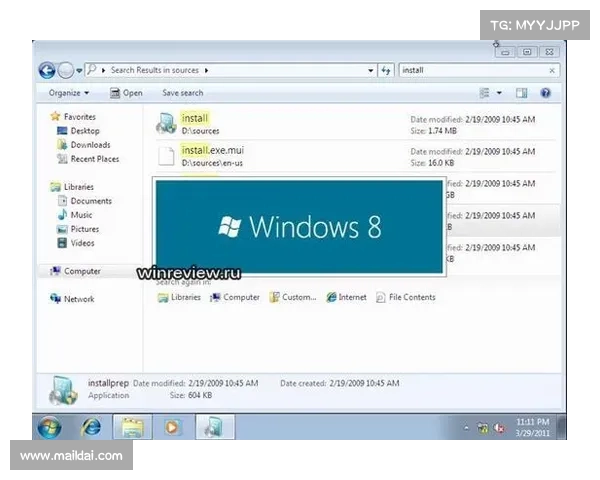The image size is (600, 480).
Task: Close the Explorer window
Action: 549,52
